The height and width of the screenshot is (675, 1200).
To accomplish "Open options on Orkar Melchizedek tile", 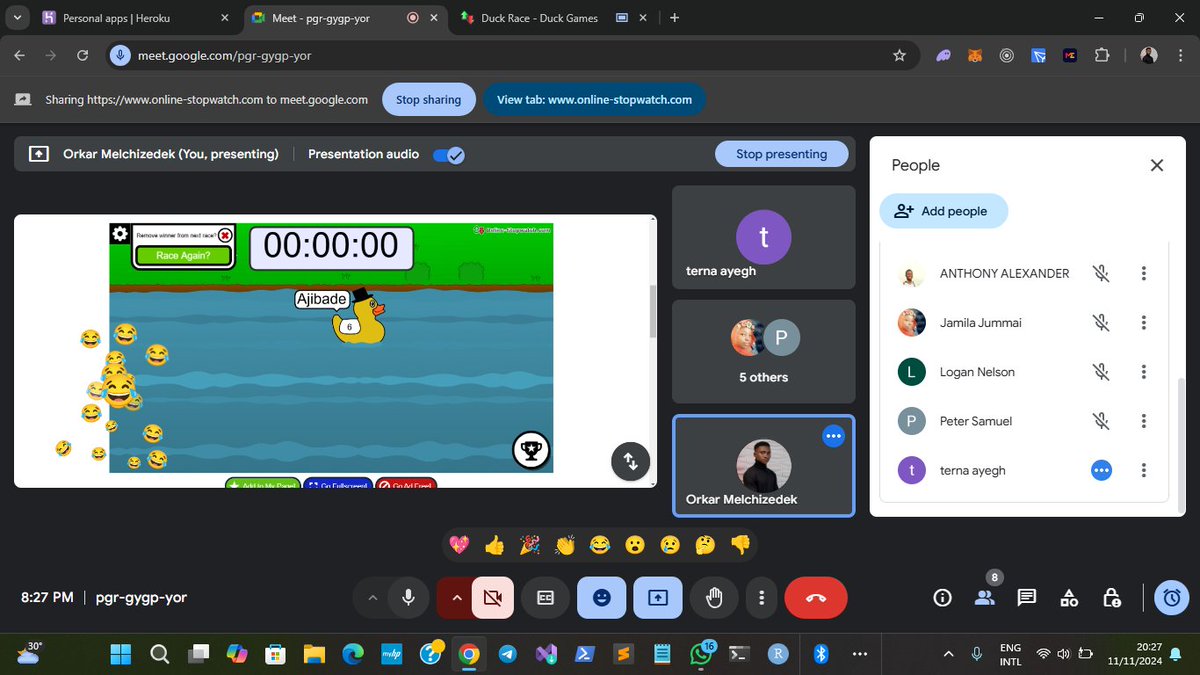I will 834,436.
